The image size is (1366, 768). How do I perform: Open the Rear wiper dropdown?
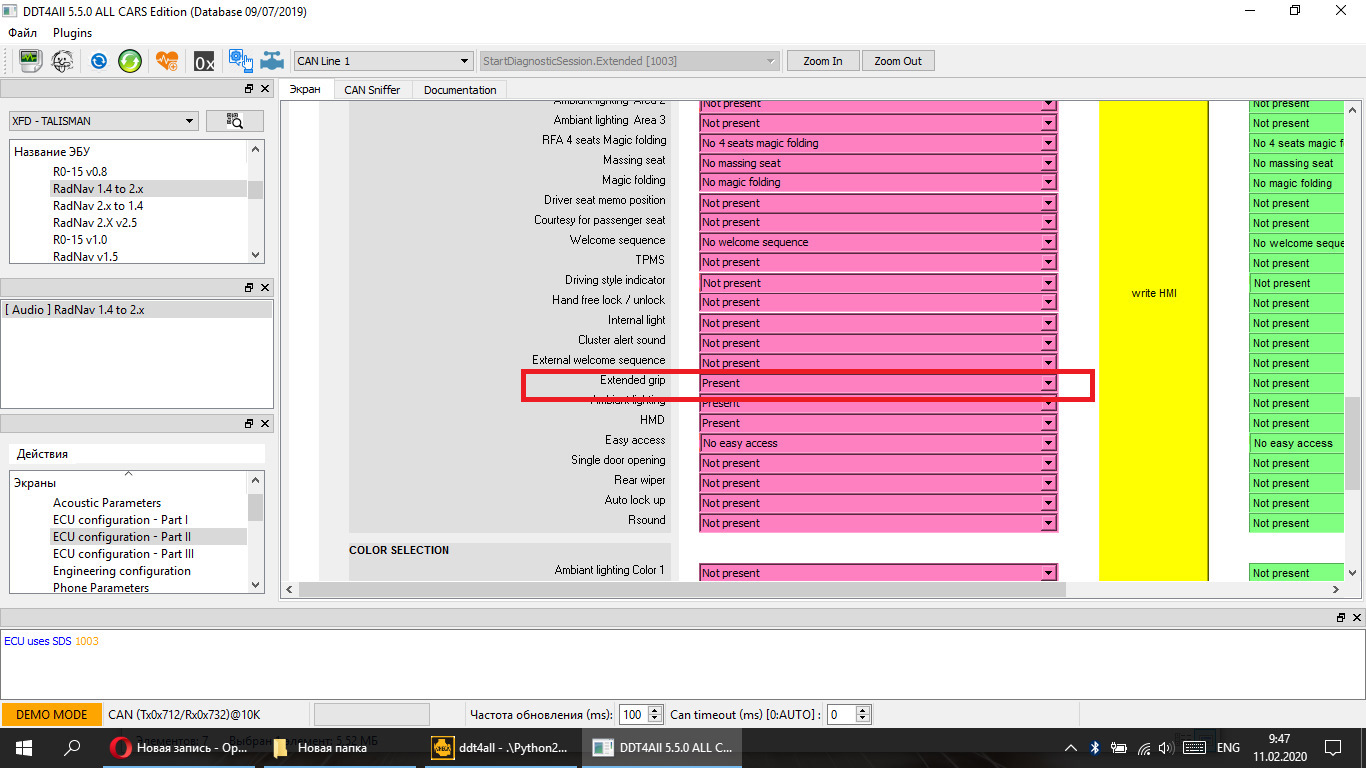pyautogui.click(x=878, y=483)
